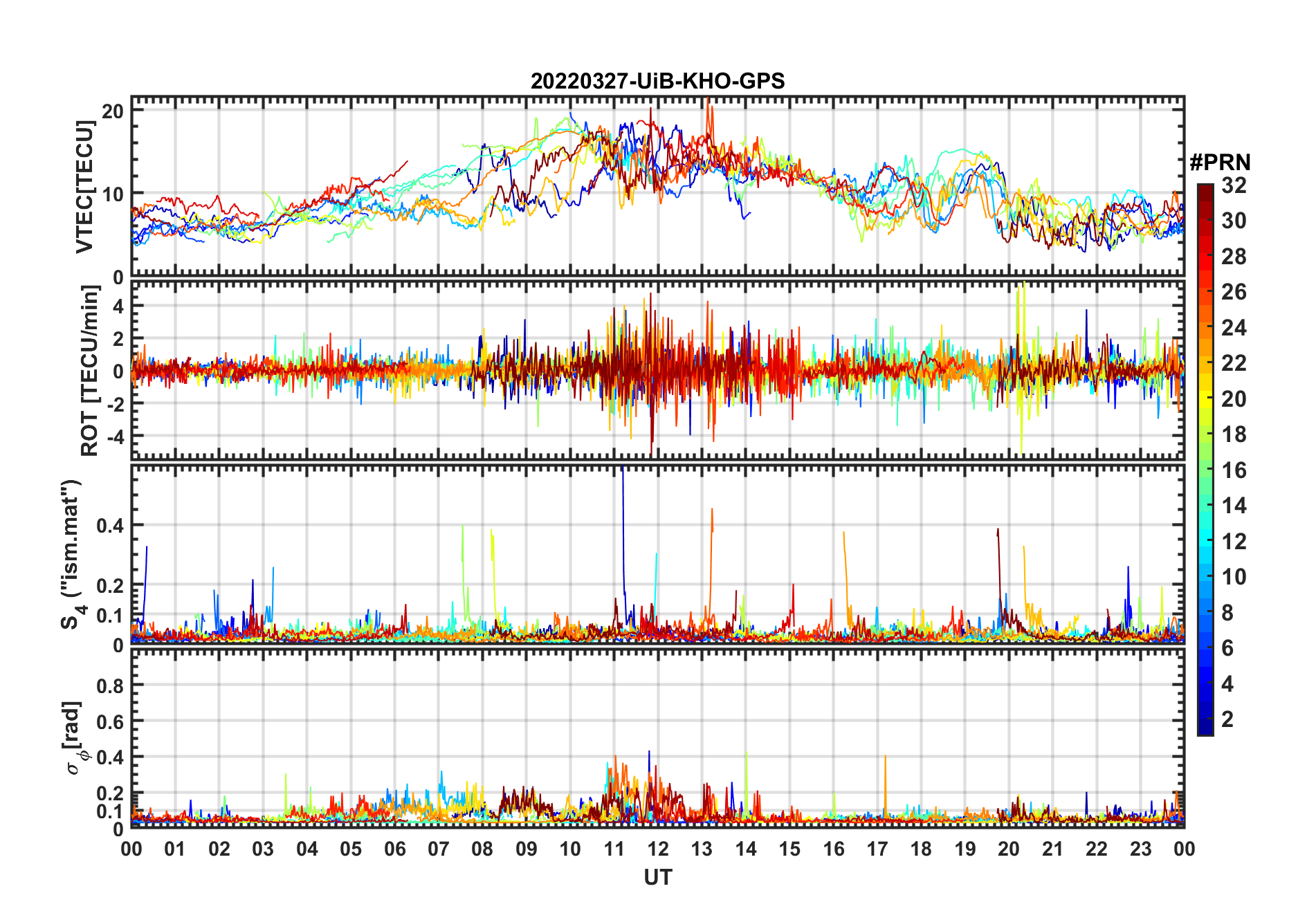Click the 13 hour tick on UT axis
The image size is (1316, 920).
(702, 849)
